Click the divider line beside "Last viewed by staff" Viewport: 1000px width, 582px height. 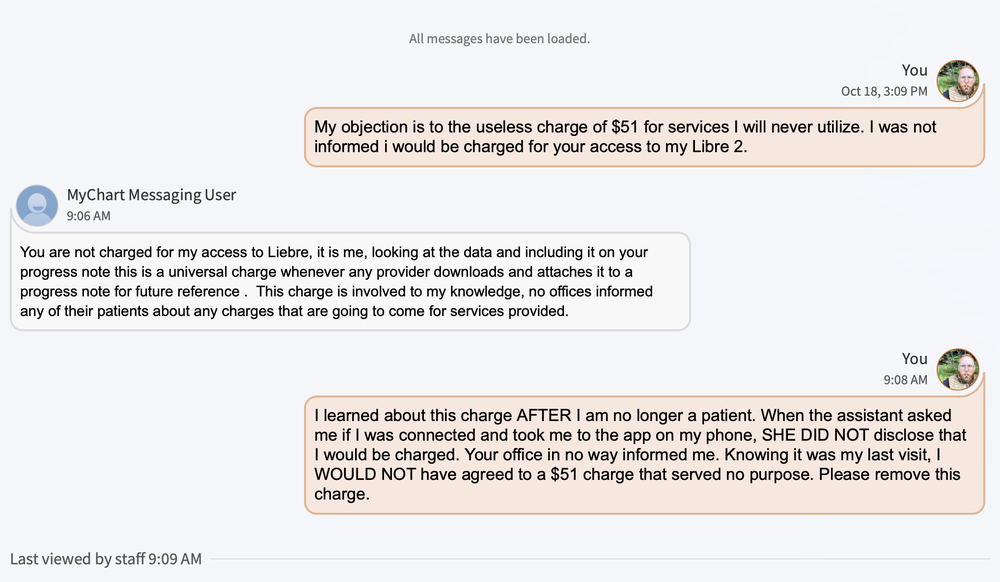600,559
